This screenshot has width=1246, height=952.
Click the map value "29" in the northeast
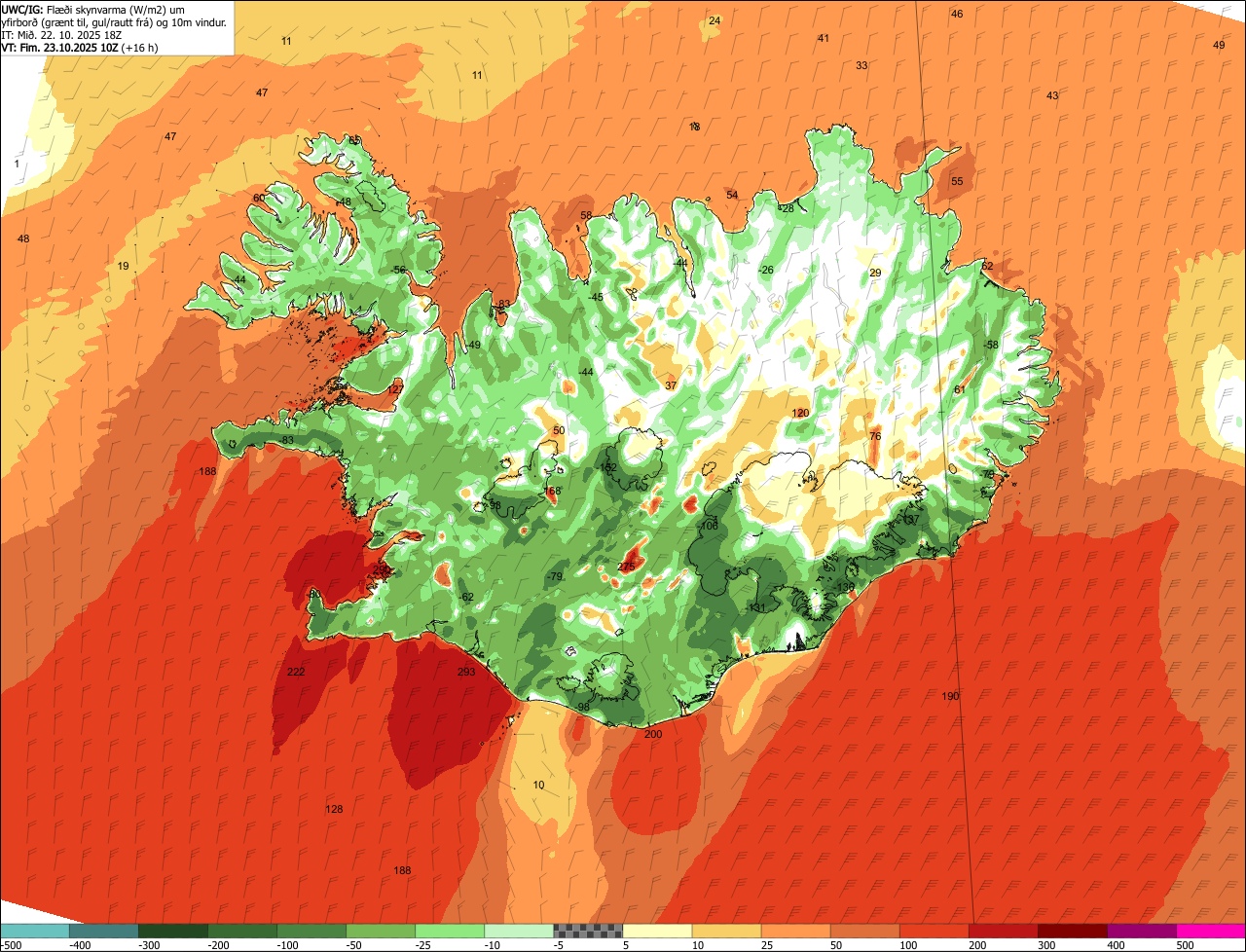click(875, 273)
